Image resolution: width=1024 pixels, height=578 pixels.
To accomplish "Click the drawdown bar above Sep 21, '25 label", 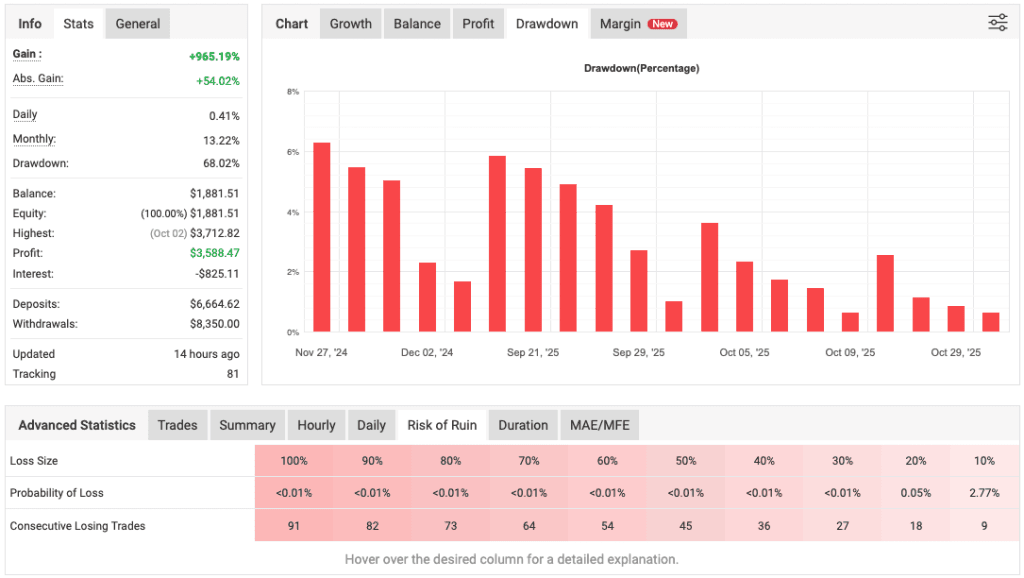I will pos(533,250).
